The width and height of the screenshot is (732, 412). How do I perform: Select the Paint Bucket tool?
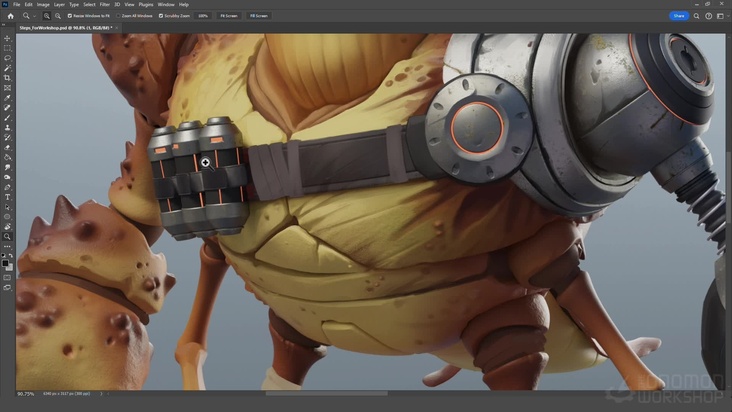[7, 157]
